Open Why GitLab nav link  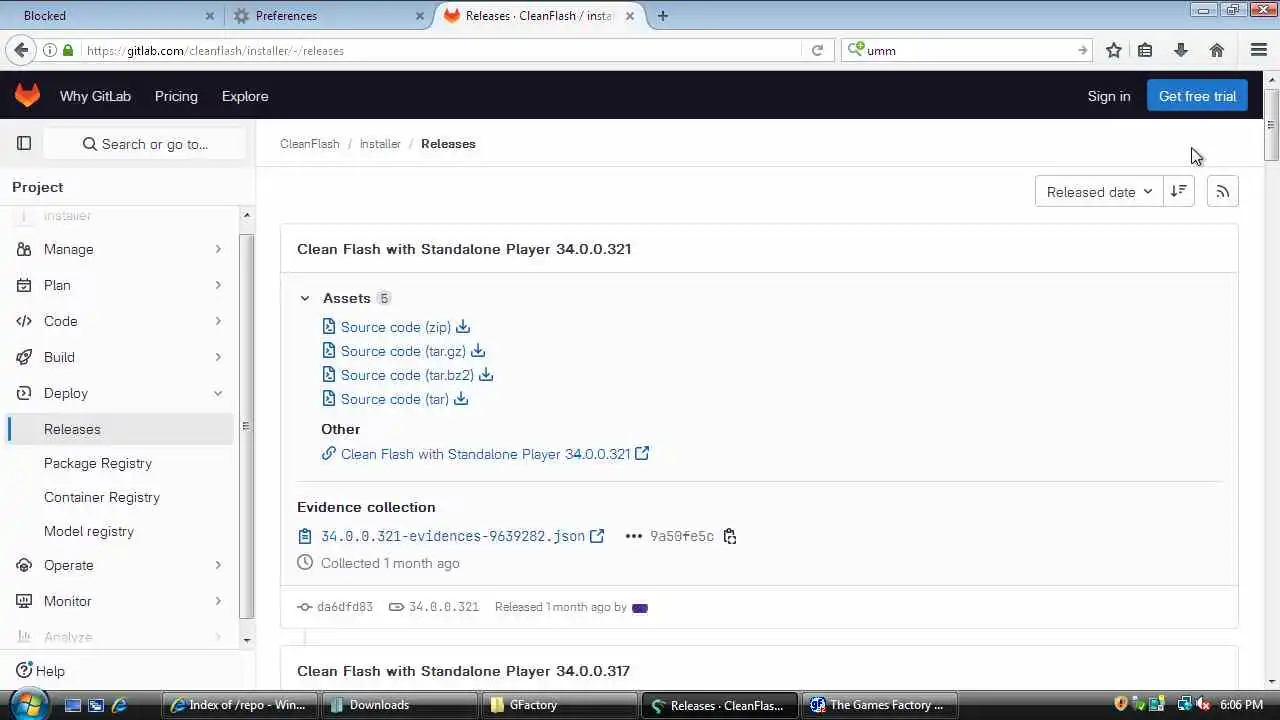95,96
